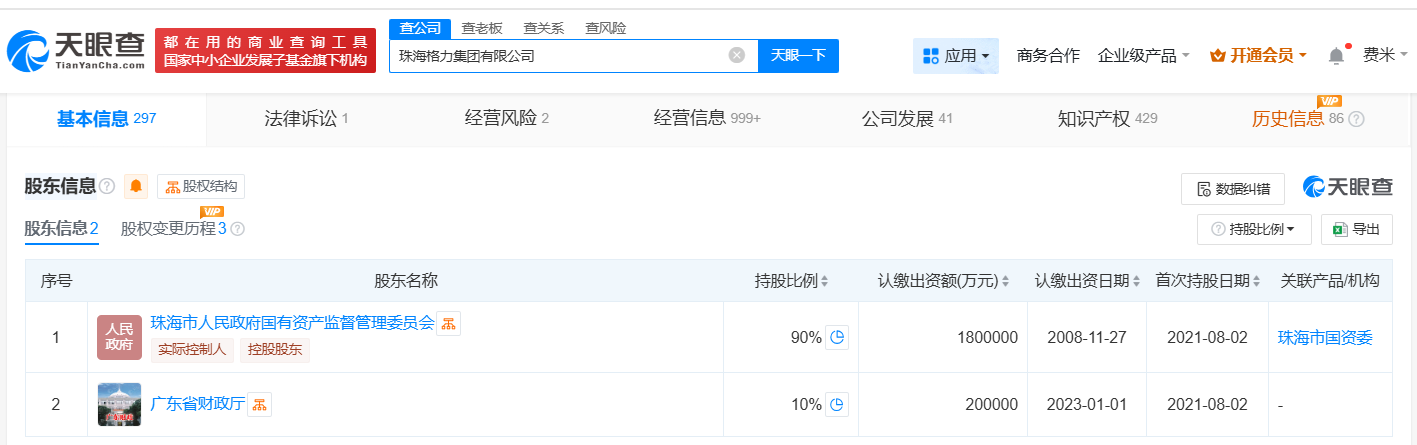Click the orange alert bell beside 股东信息

point(137,186)
